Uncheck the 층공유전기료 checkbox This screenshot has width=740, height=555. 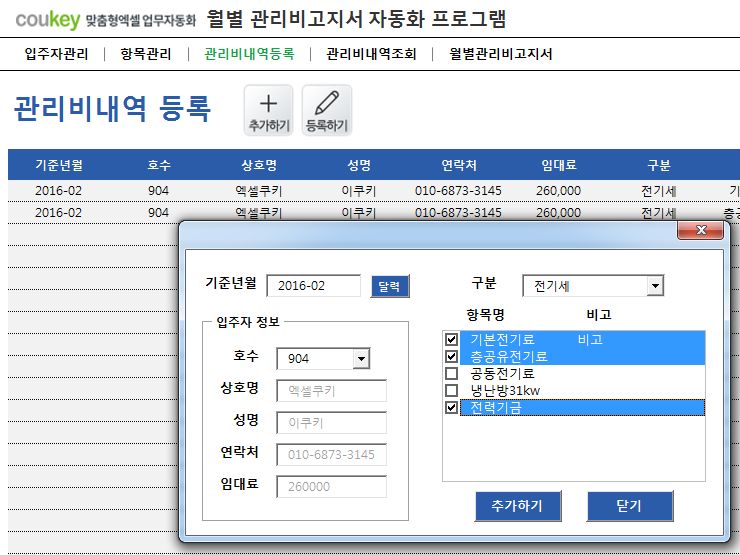pyautogui.click(x=451, y=356)
